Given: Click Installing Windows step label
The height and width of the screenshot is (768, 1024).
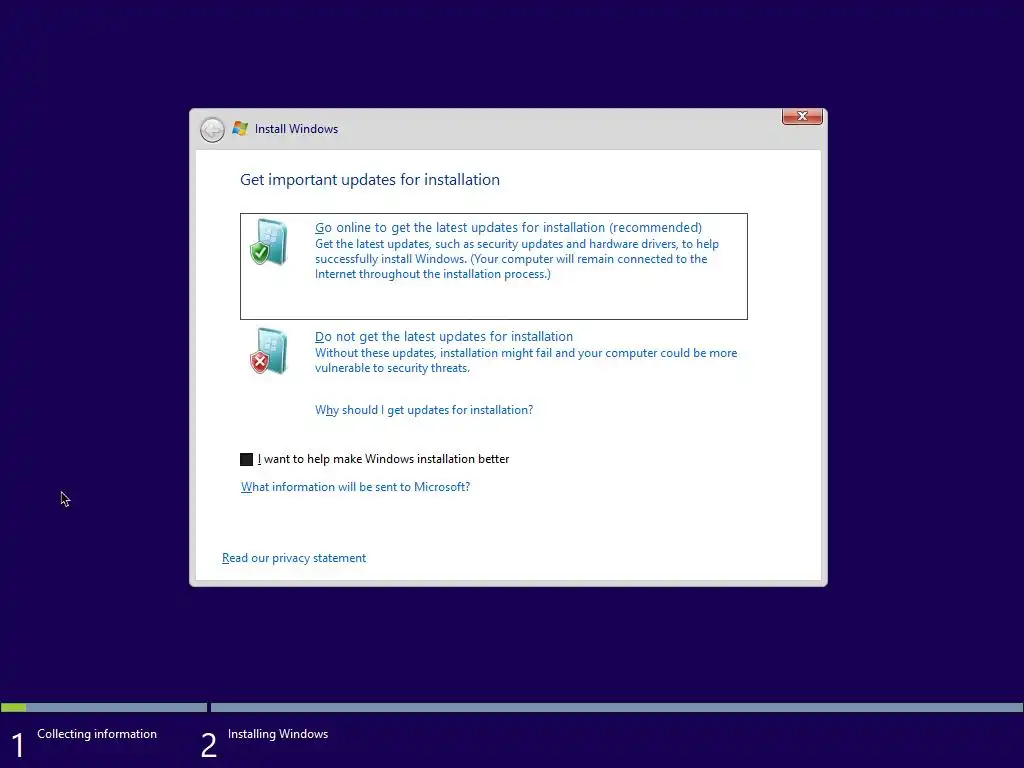Looking at the screenshot, I should 278,734.
